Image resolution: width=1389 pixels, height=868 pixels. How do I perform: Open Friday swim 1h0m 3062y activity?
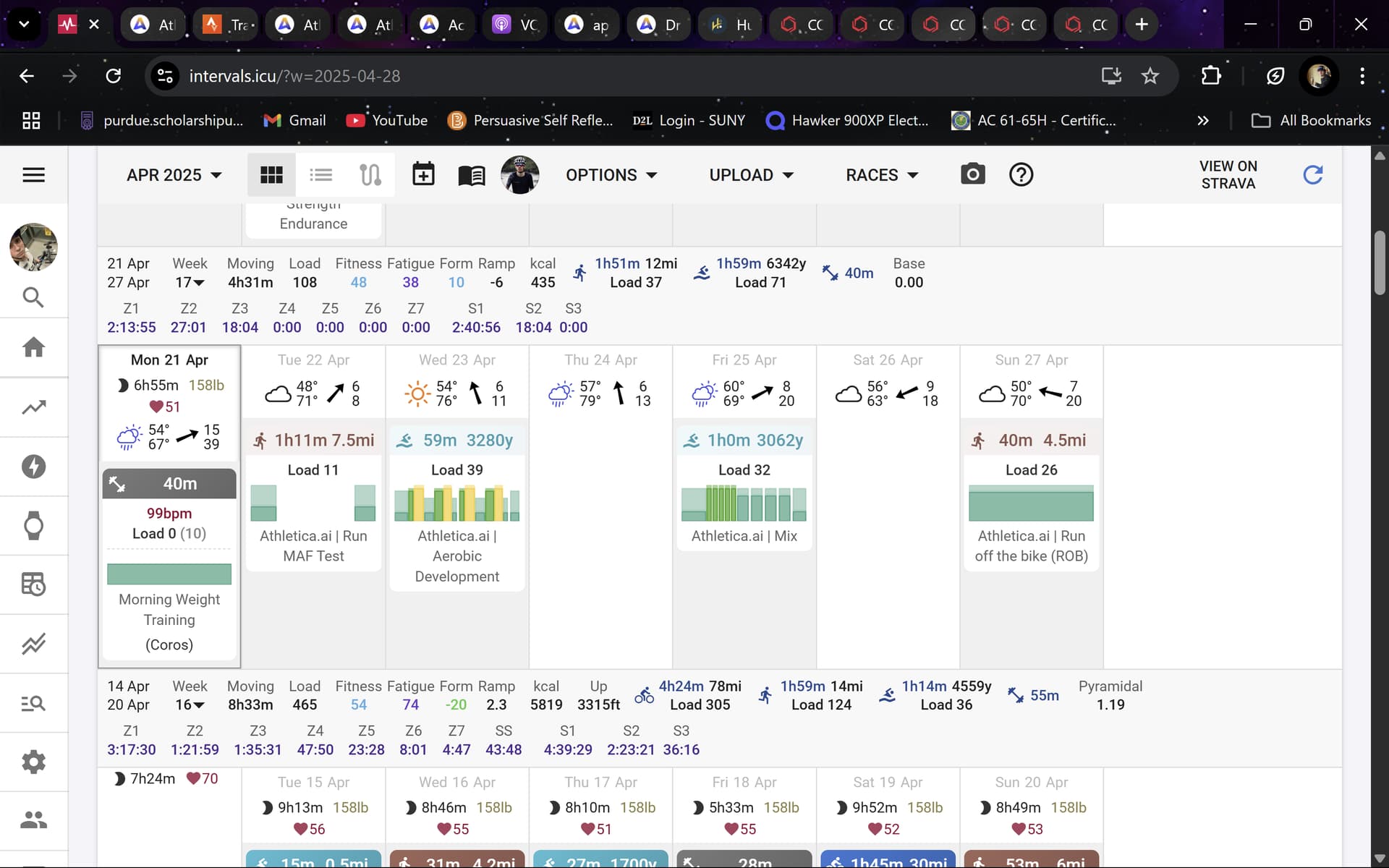click(744, 440)
